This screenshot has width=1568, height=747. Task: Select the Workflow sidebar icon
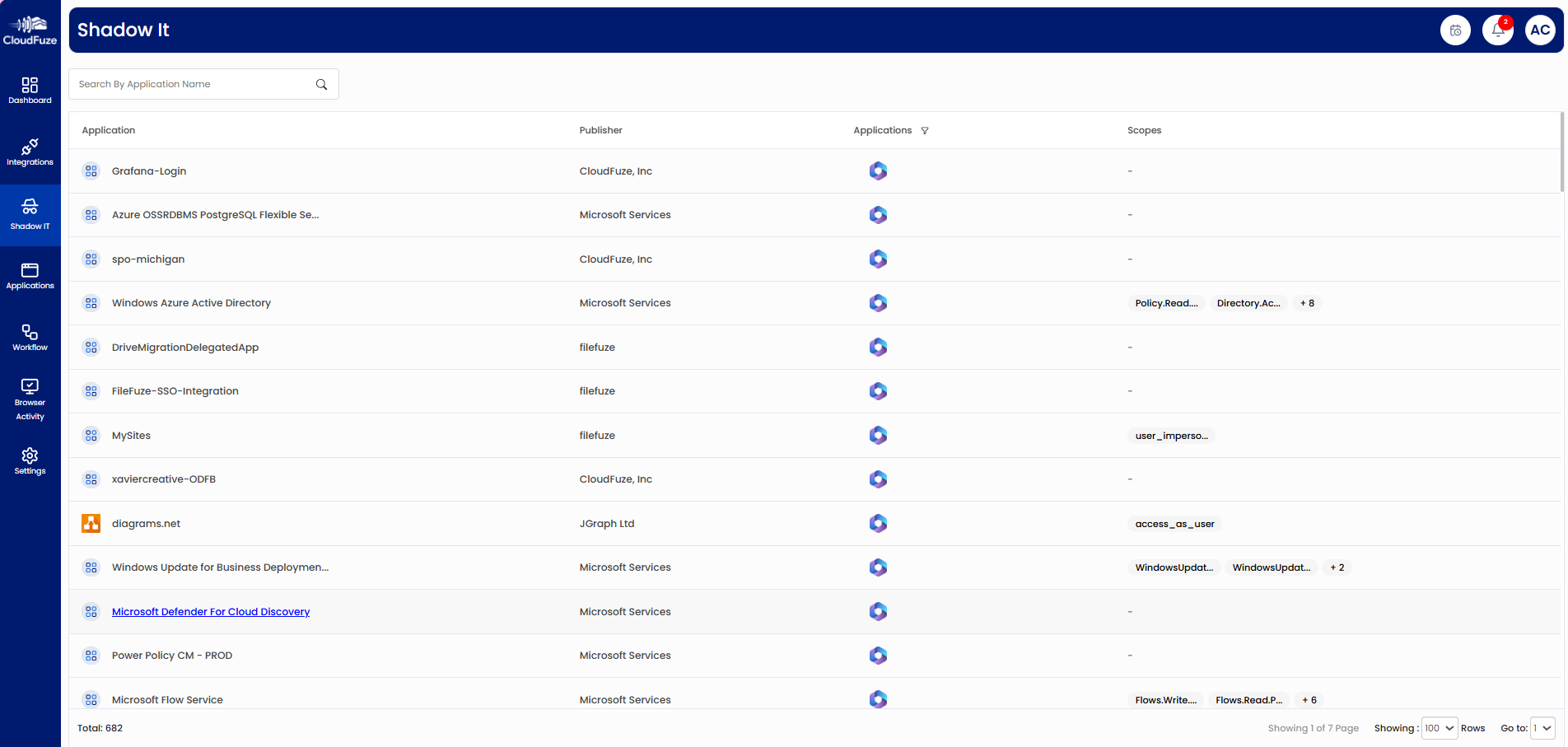tap(30, 338)
